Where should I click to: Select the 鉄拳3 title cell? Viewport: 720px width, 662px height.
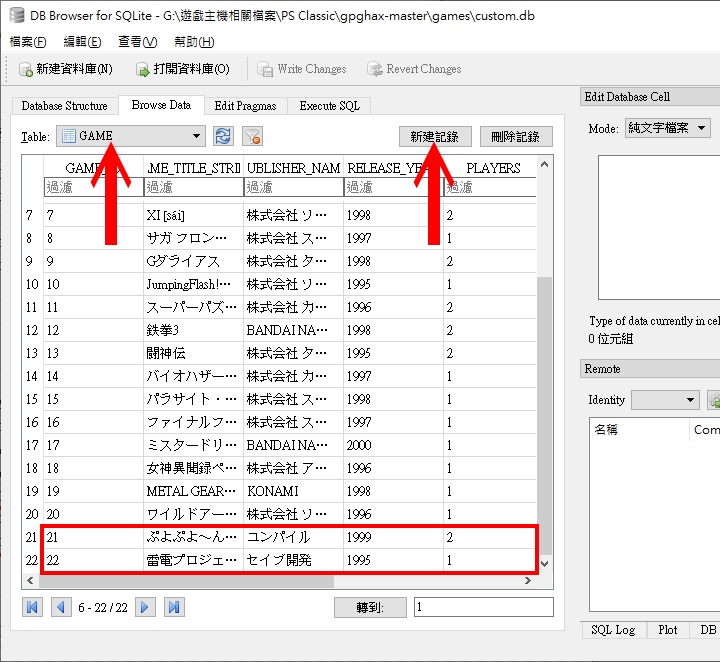tap(193, 330)
